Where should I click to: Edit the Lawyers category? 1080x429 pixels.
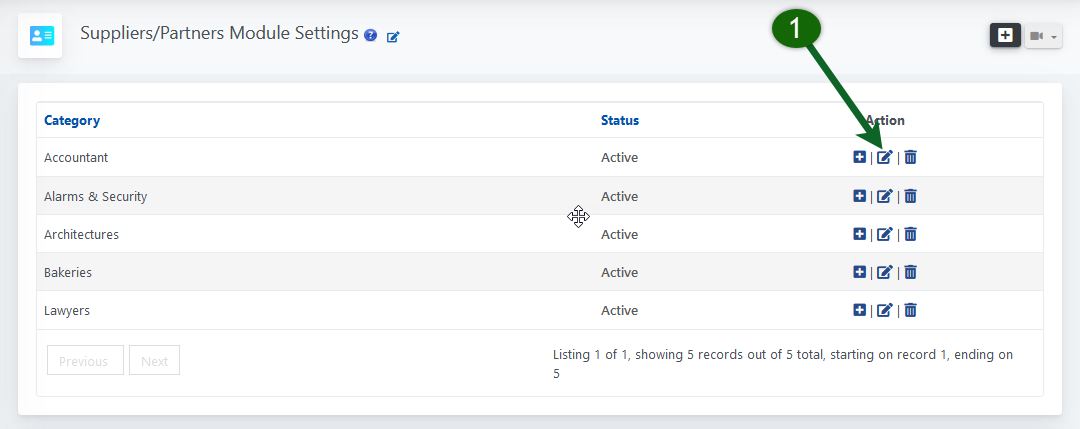pyautogui.click(x=884, y=310)
